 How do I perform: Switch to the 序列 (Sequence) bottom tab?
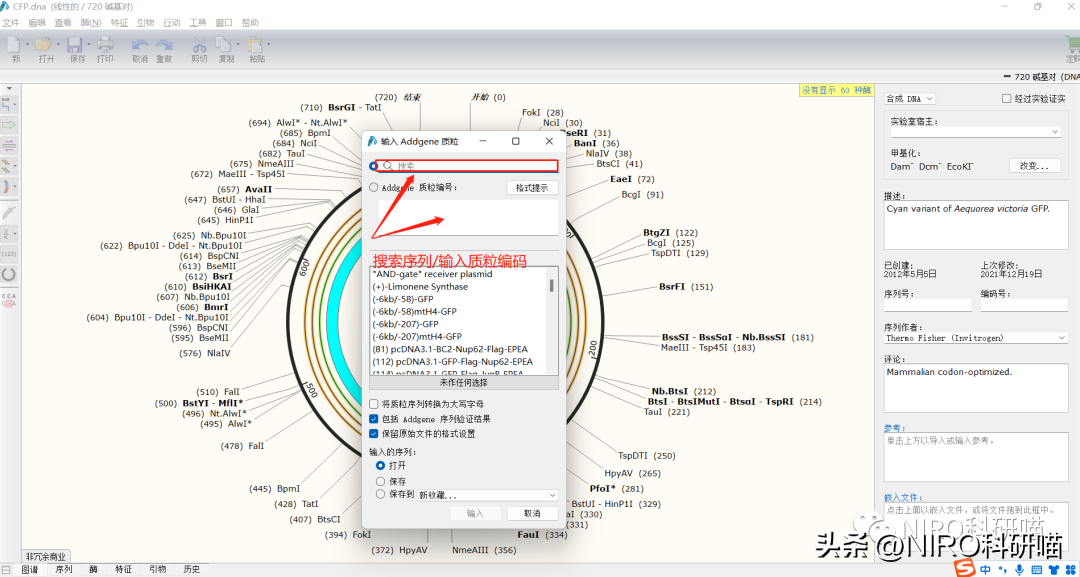63,569
